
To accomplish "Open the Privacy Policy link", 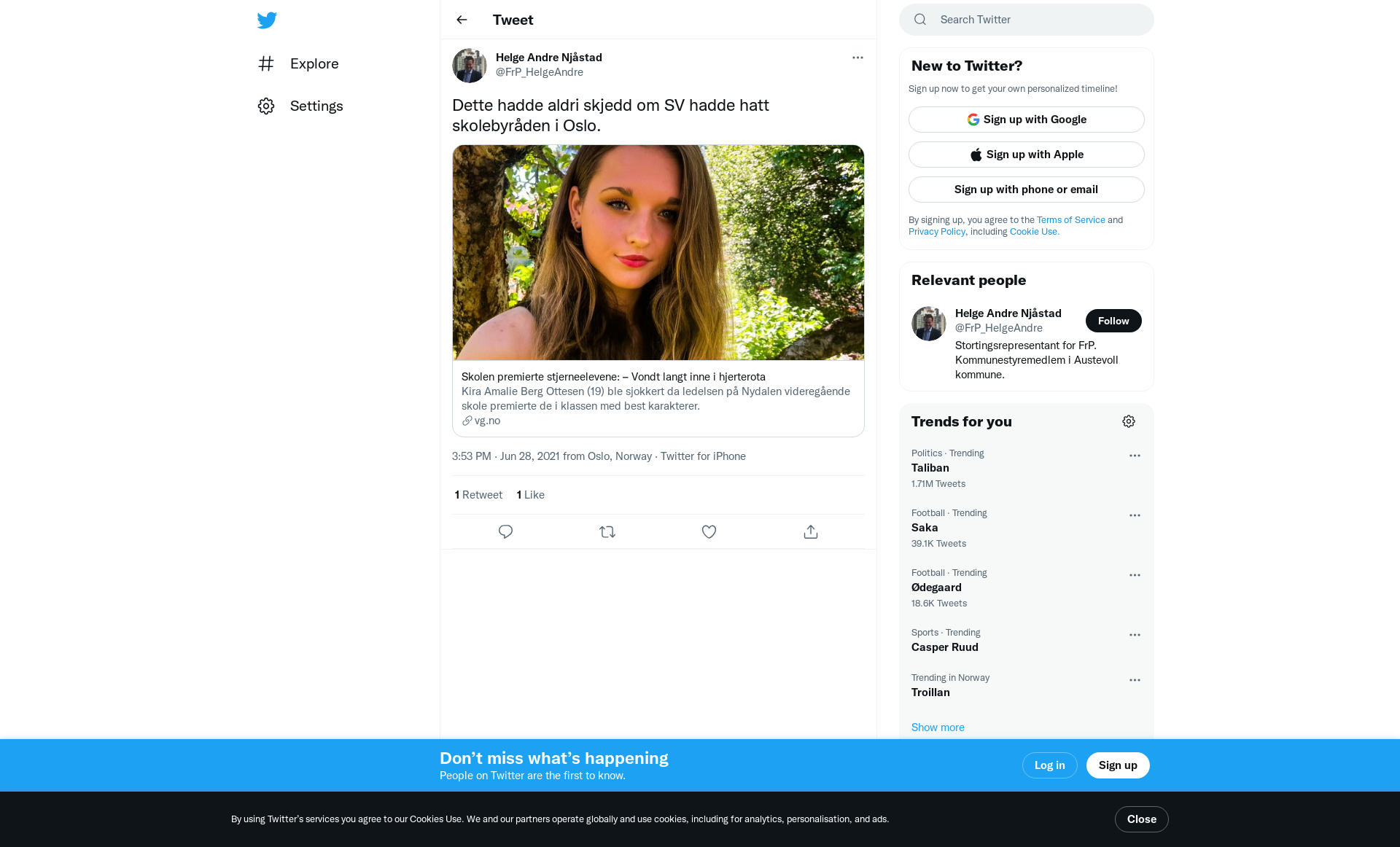I will [937, 231].
